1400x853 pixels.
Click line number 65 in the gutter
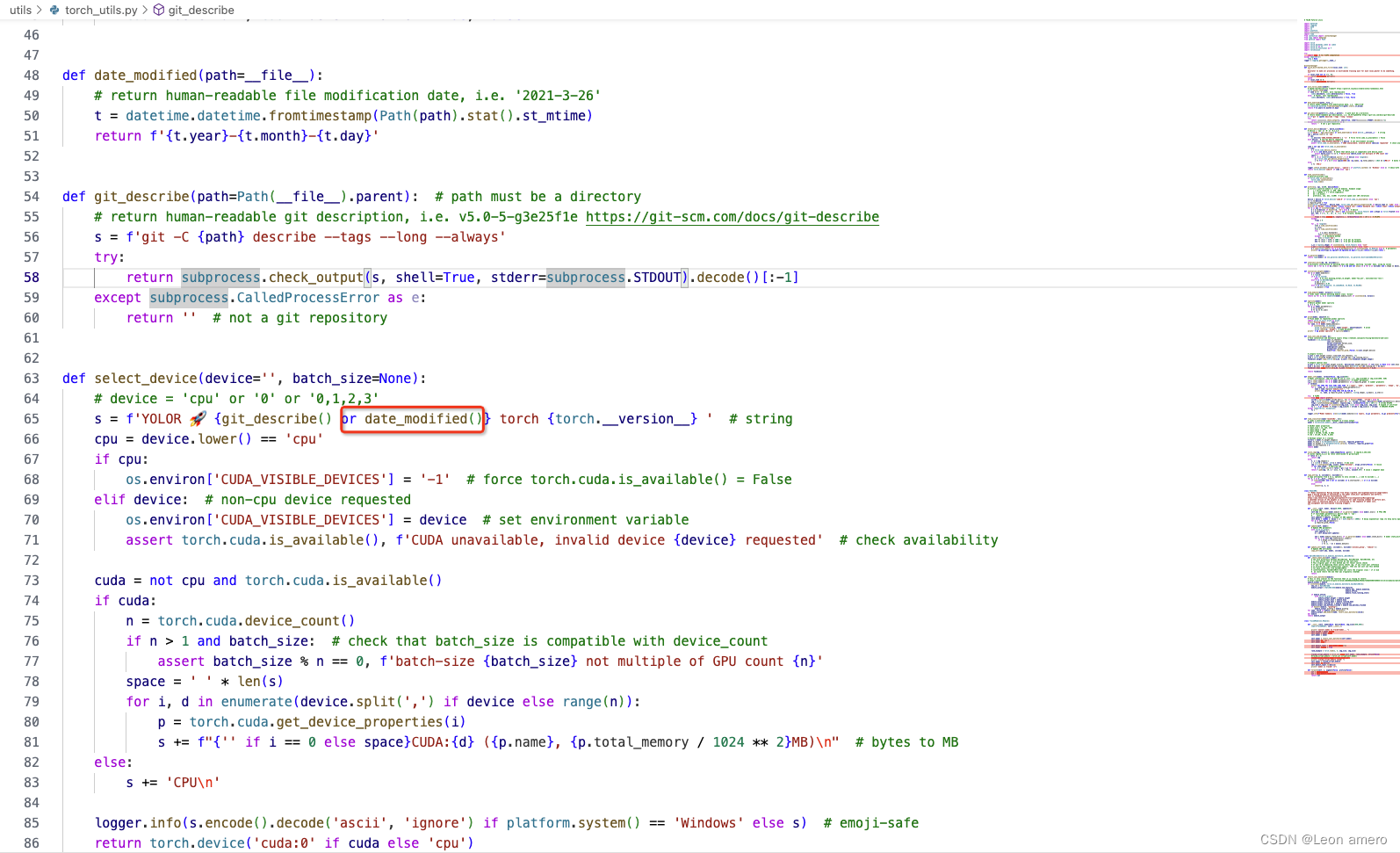(x=32, y=419)
